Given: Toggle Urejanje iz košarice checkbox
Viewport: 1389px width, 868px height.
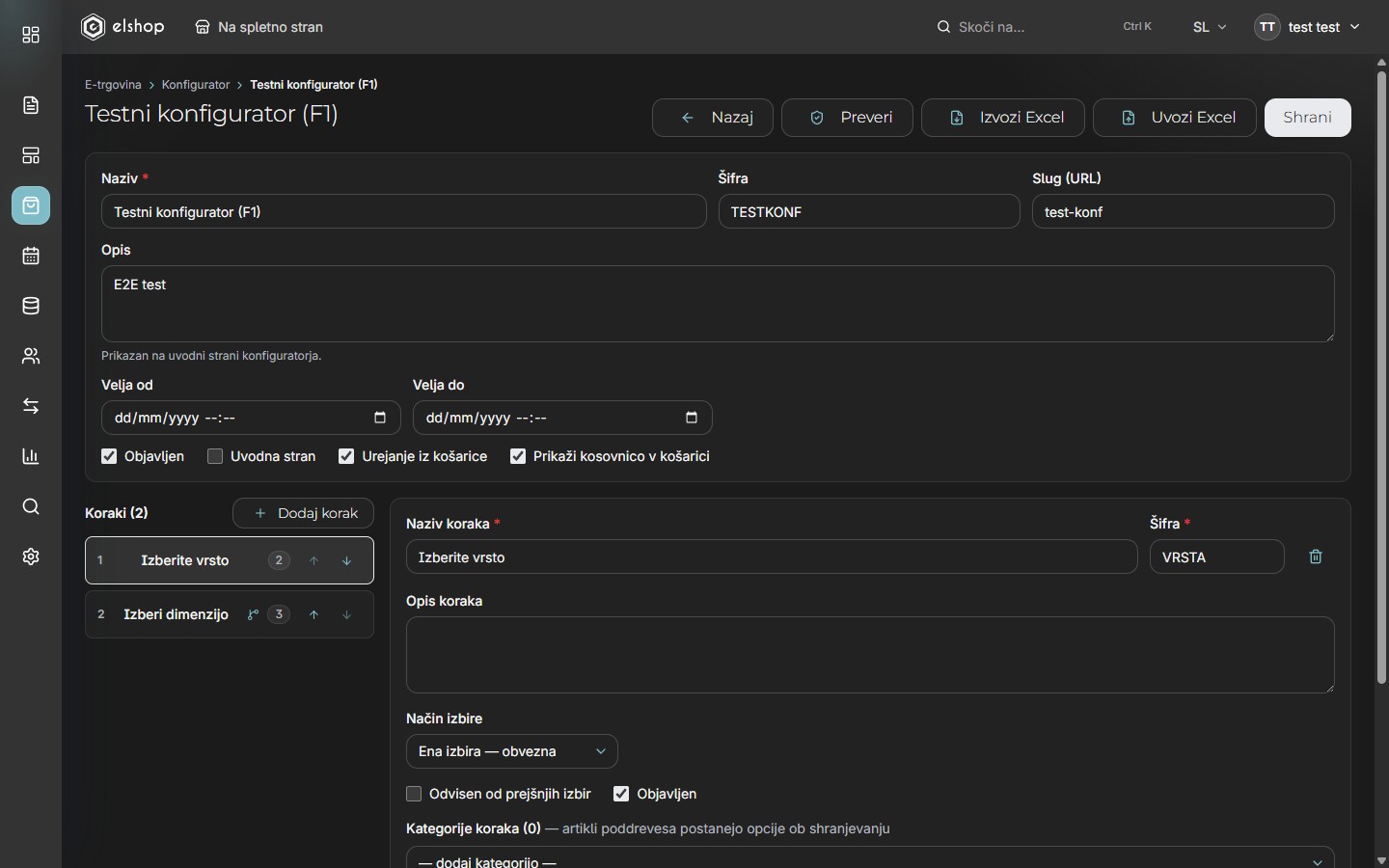Looking at the screenshot, I should (346, 456).
